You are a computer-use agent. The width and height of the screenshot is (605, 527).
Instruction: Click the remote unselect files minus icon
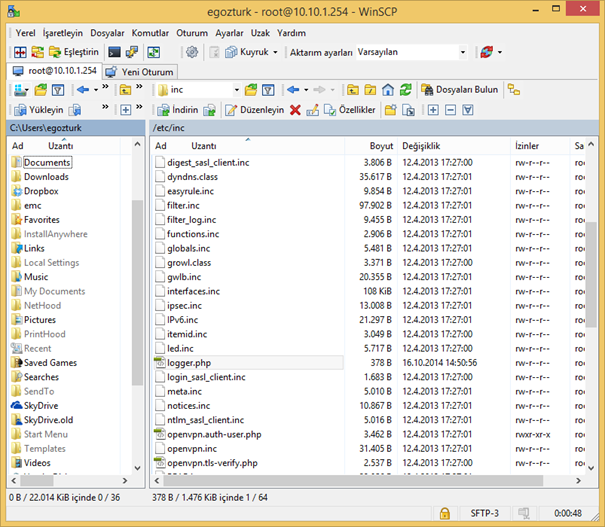[450, 110]
